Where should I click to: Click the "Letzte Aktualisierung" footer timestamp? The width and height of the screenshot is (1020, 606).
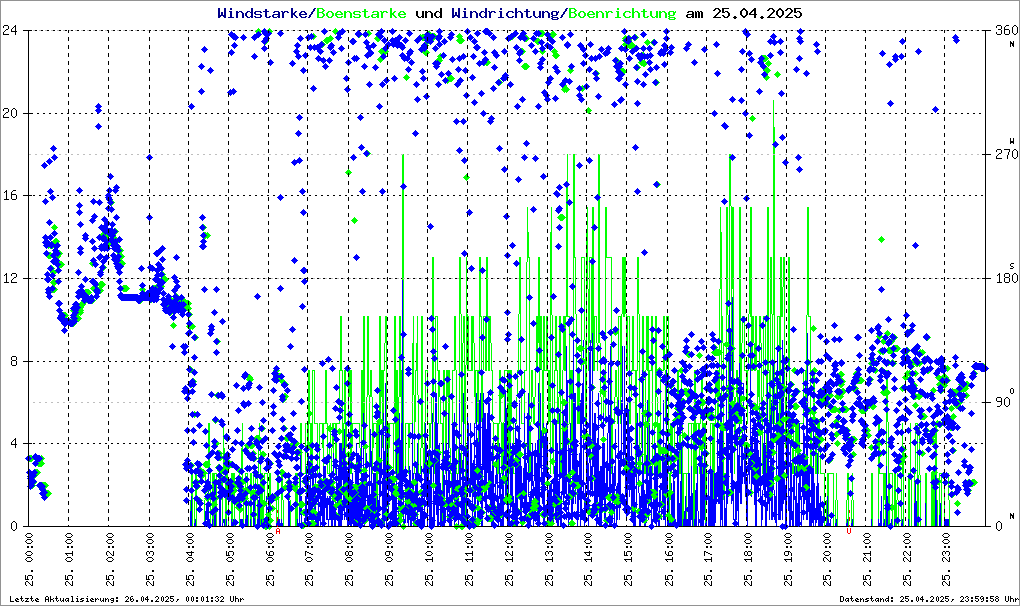coord(127,599)
